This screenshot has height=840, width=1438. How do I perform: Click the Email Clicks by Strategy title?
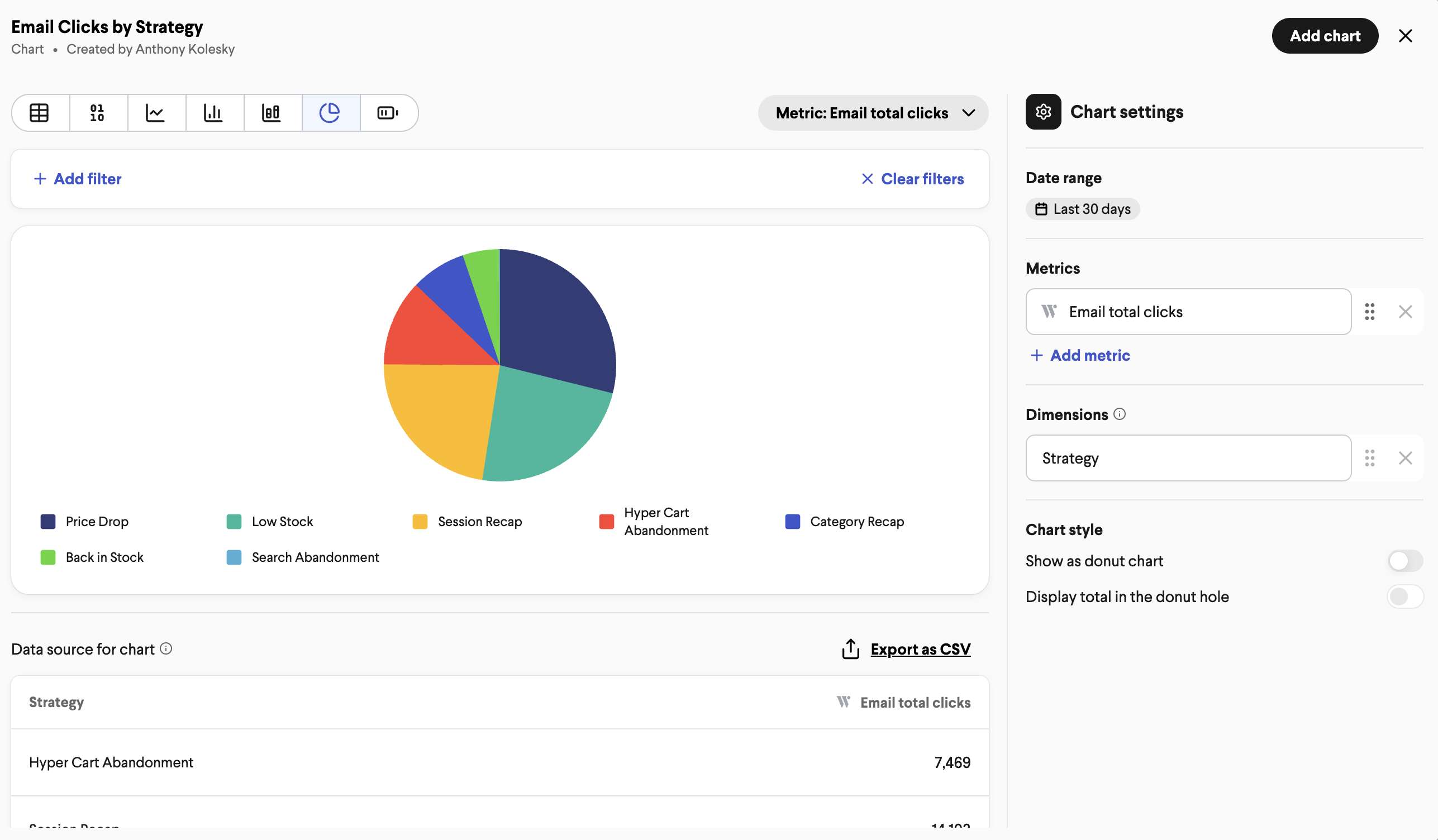[107, 27]
